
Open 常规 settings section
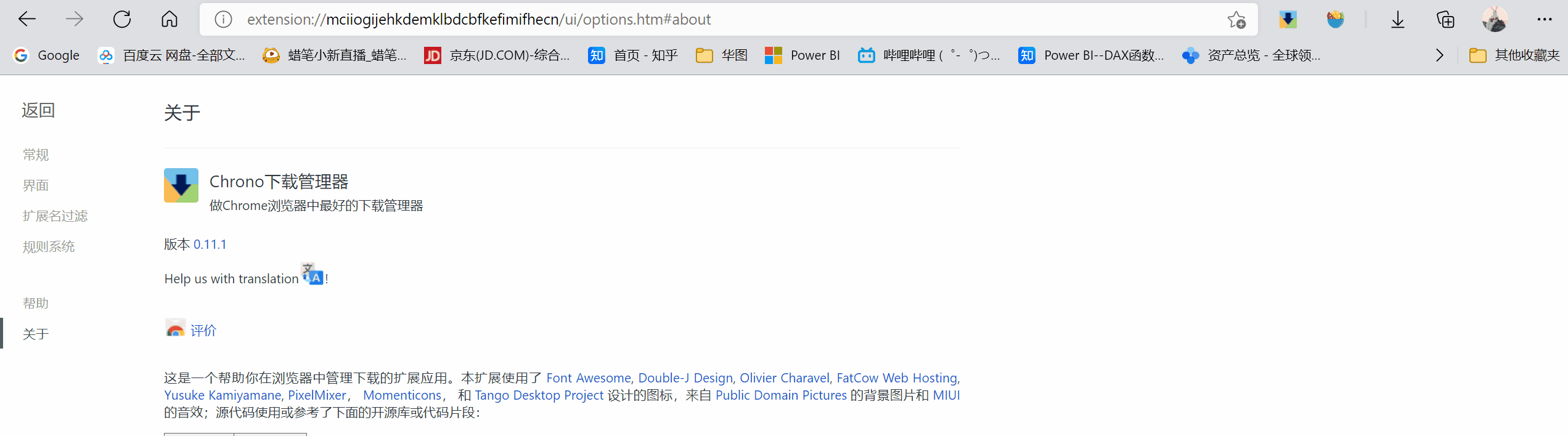[36, 155]
